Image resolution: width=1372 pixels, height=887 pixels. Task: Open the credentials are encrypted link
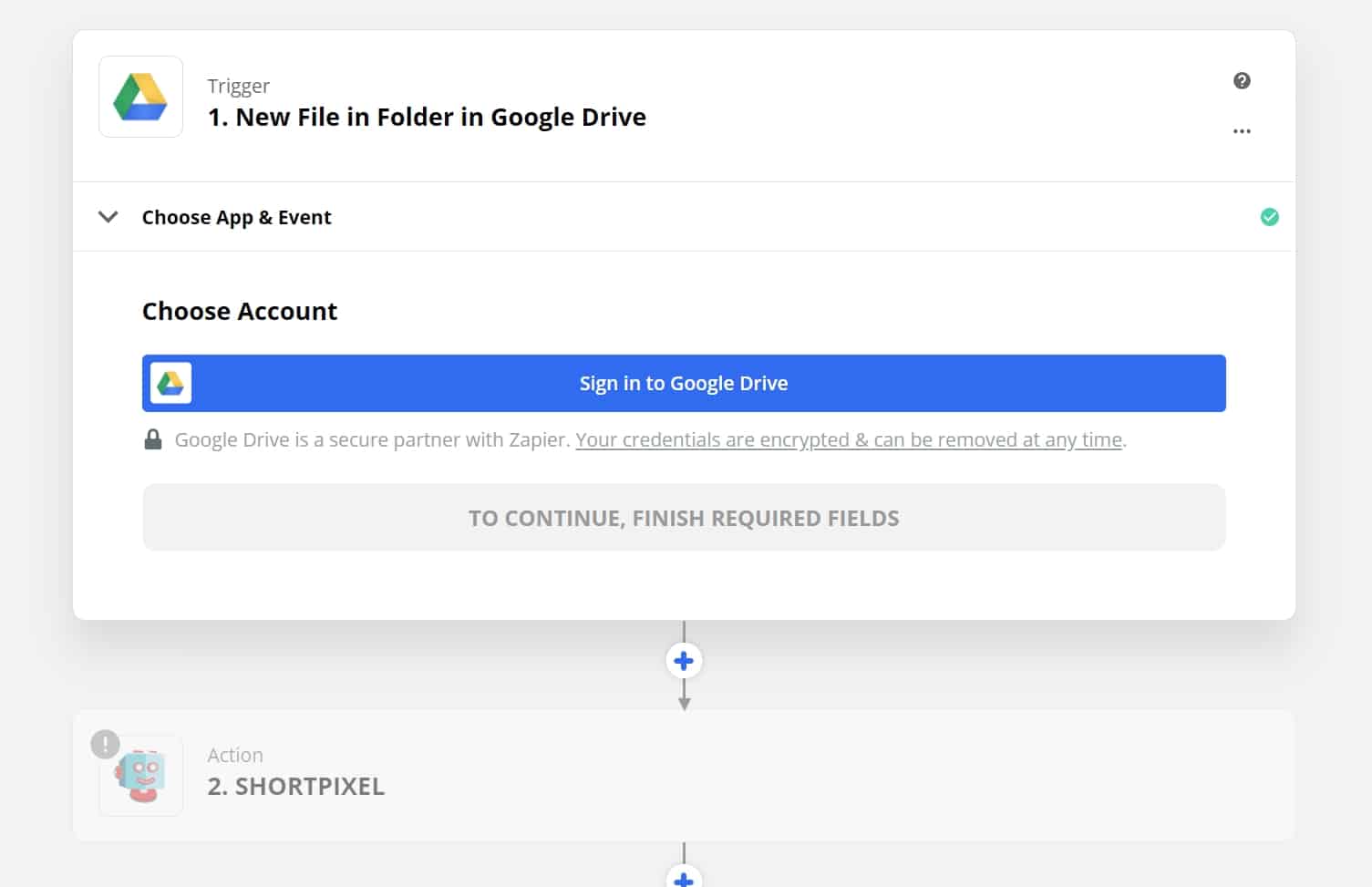848,439
